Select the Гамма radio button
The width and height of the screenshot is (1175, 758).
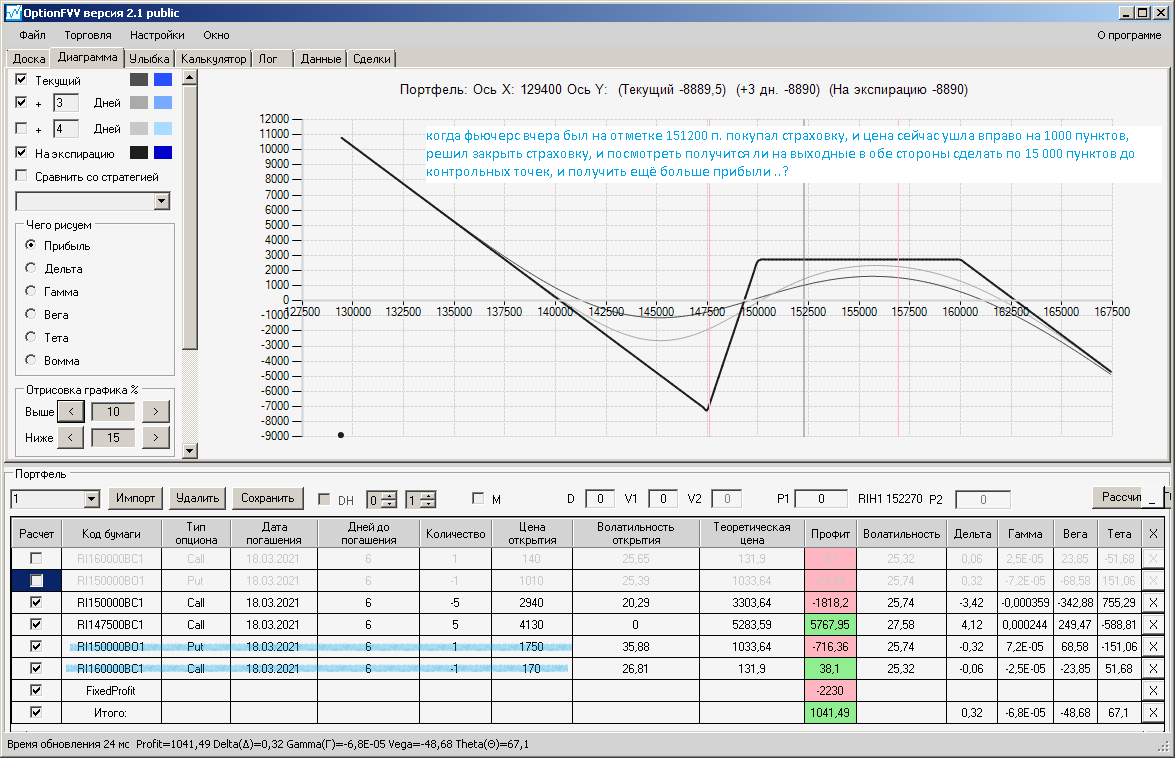pos(31,291)
